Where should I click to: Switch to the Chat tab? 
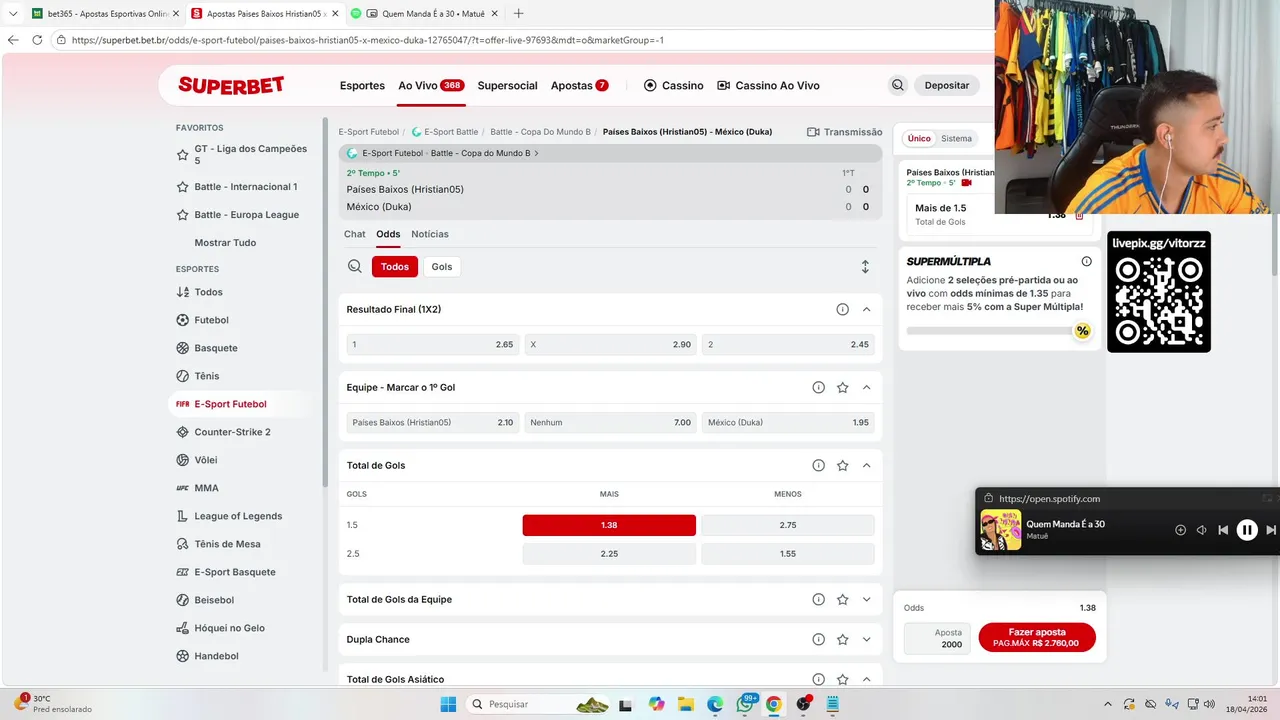355,234
